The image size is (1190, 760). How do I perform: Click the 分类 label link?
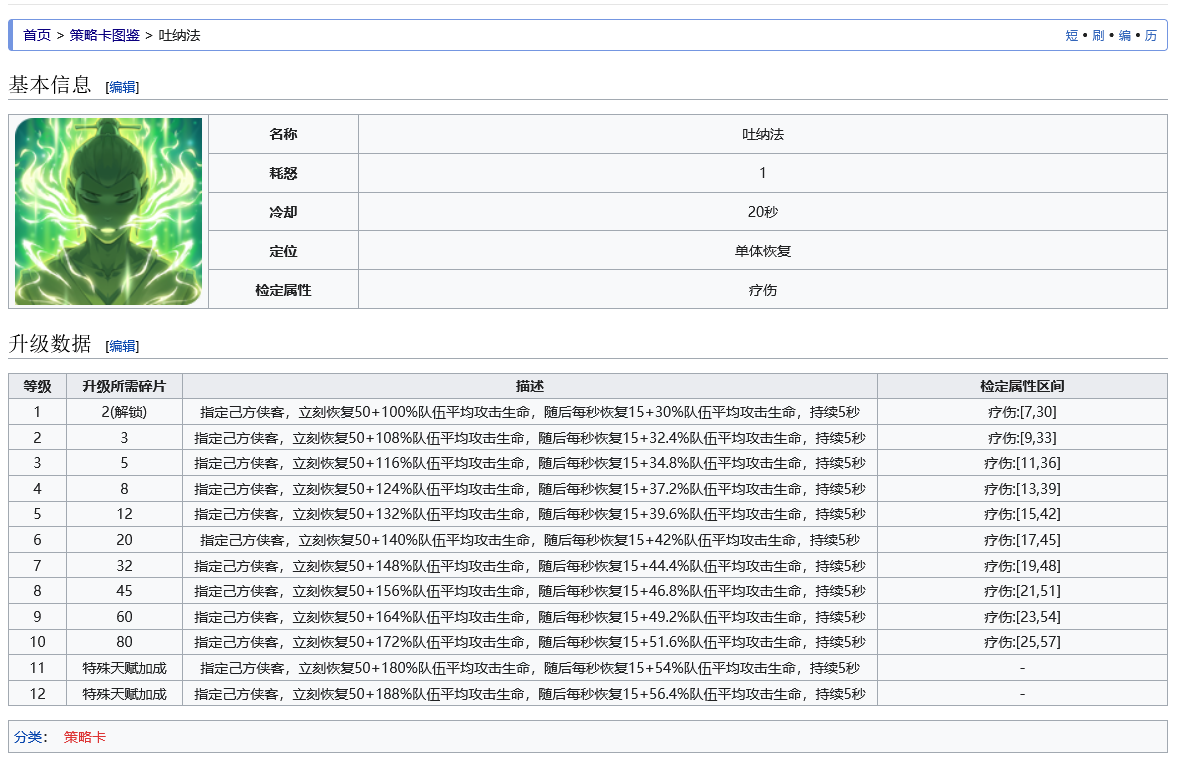coord(28,737)
